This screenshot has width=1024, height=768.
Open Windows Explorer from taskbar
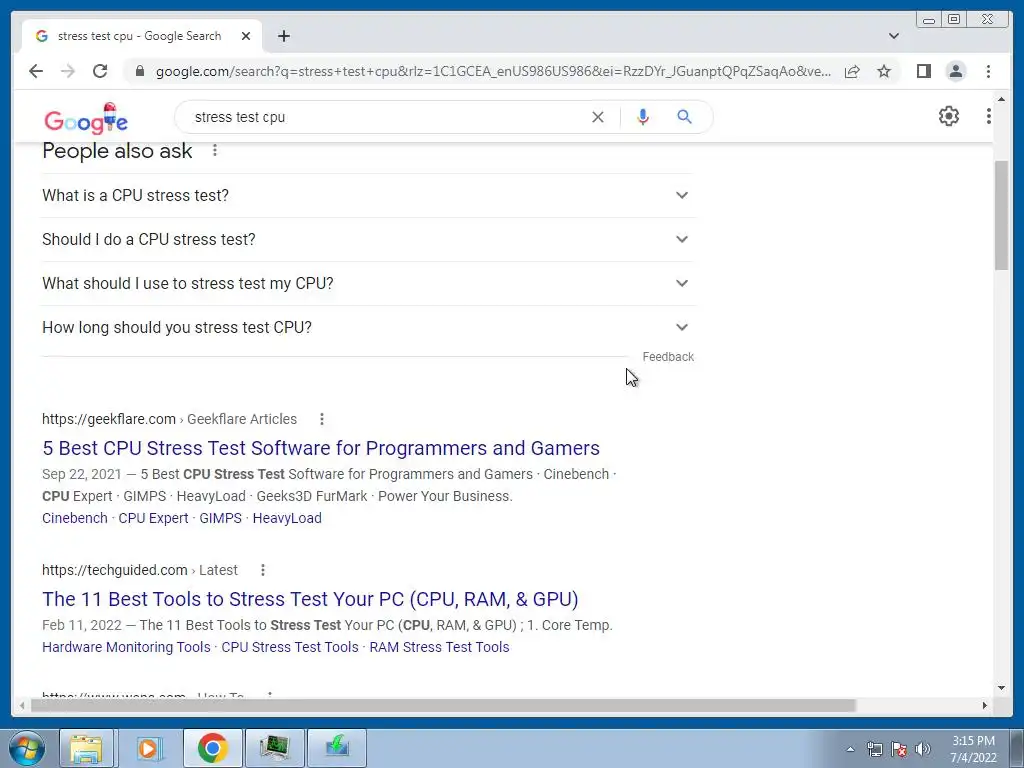(x=86, y=748)
